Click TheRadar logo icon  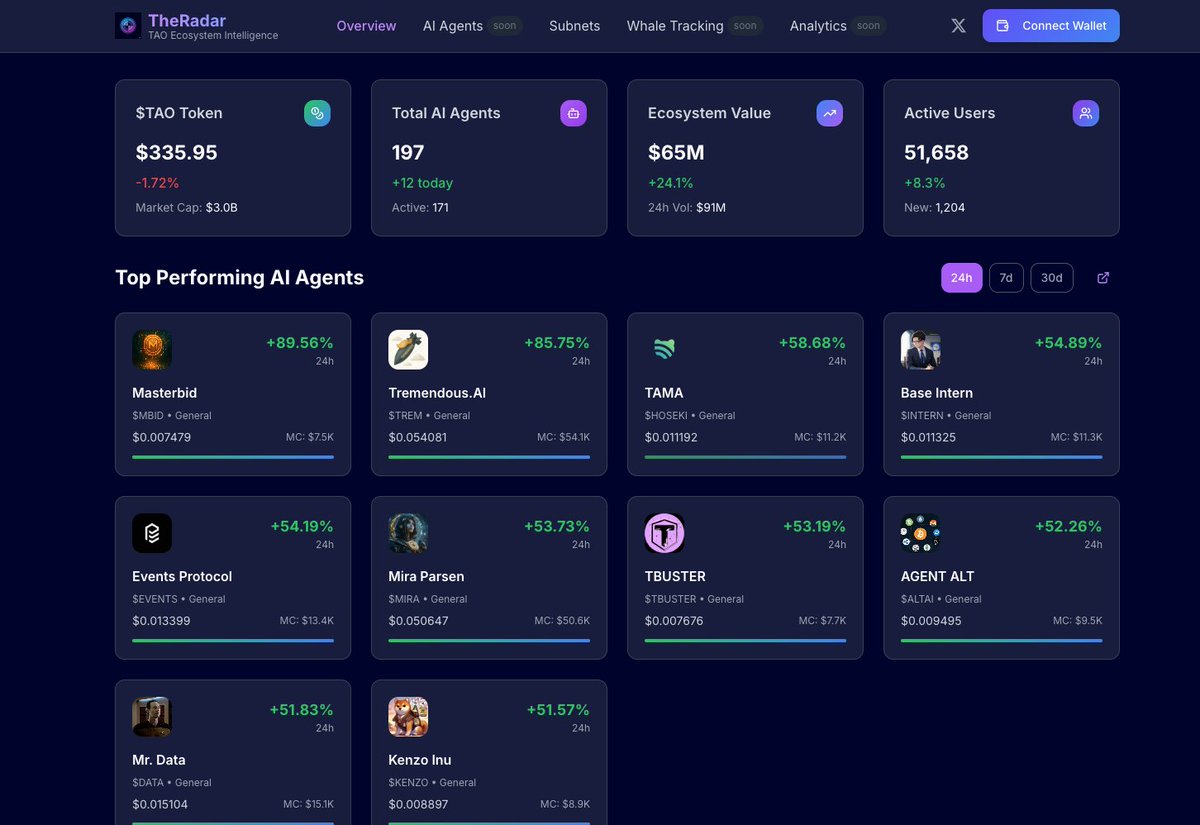(x=128, y=26)
